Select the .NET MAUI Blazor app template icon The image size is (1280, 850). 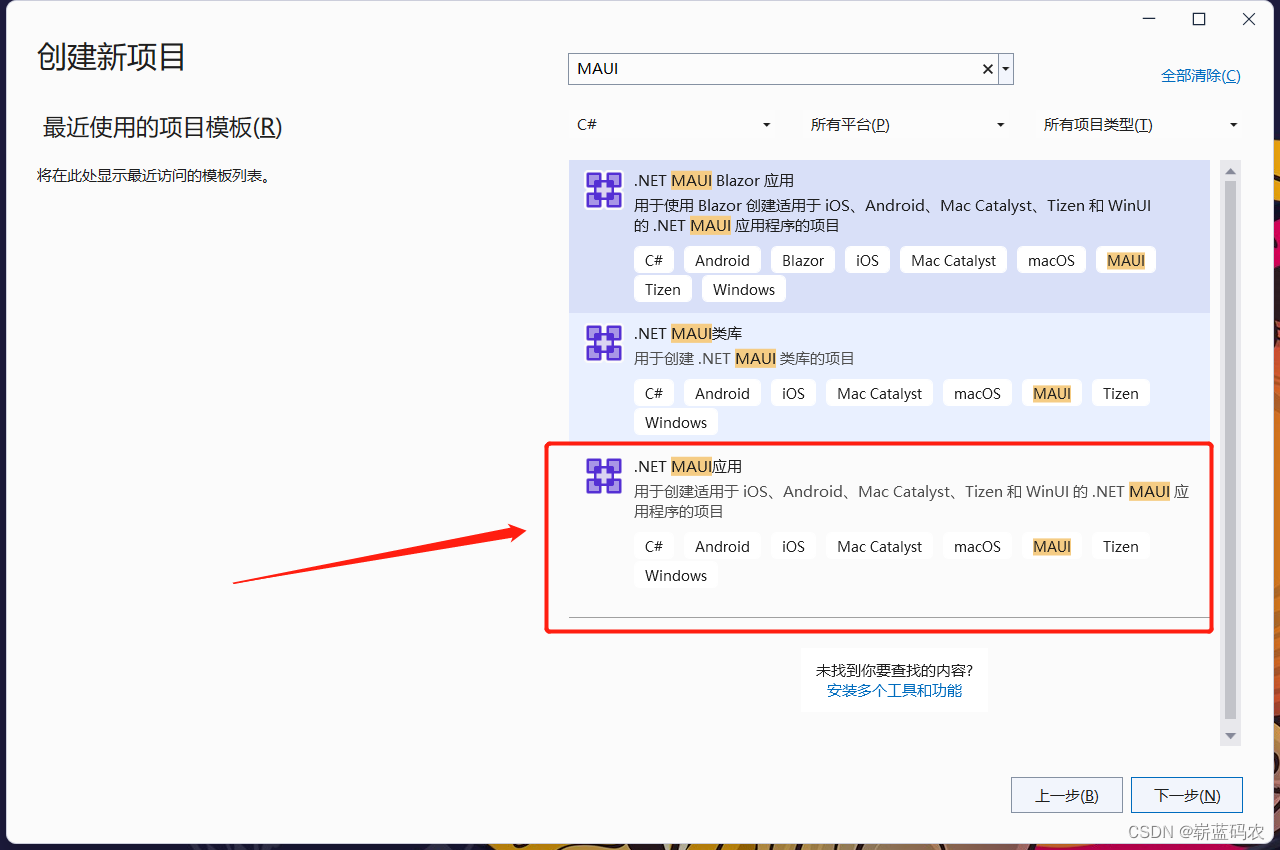[x=604, y=190]
